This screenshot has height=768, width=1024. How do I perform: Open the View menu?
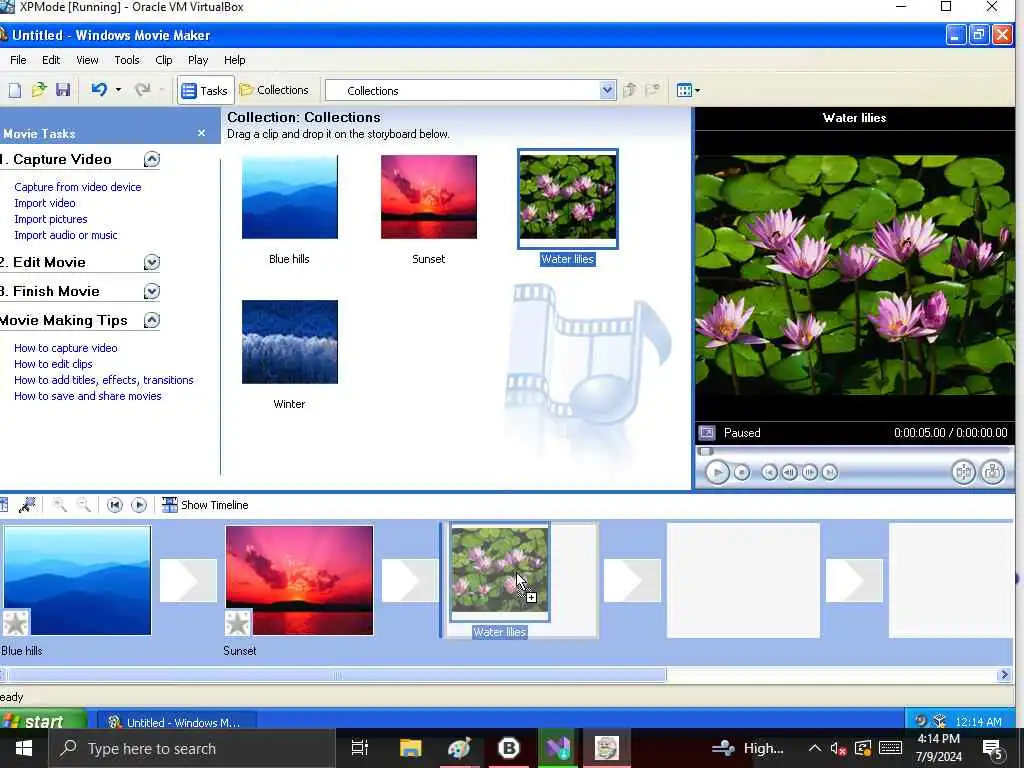(87, 60)
